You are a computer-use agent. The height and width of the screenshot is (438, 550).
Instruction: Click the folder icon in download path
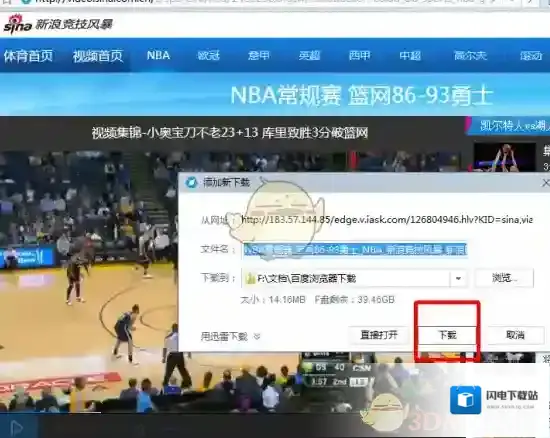point(250,279)
